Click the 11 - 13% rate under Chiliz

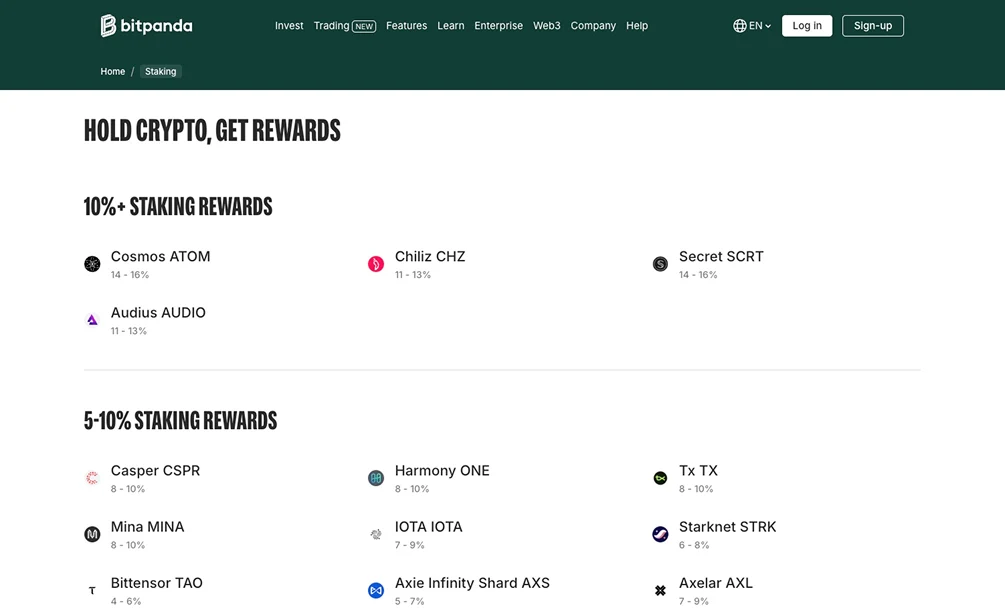click(x=413, y=275)
